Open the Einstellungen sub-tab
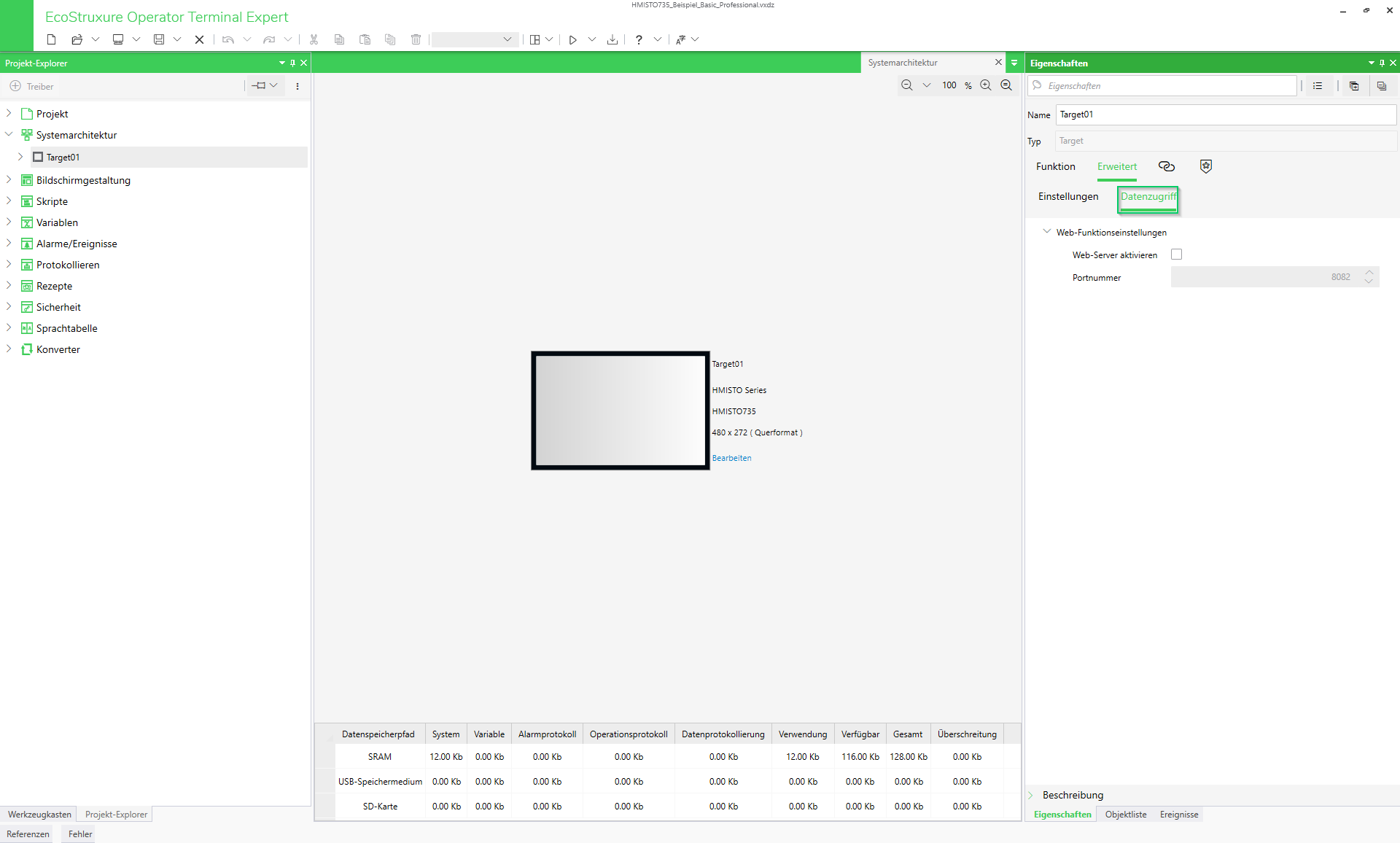 pyautogui.click(x=1068, y=196)
